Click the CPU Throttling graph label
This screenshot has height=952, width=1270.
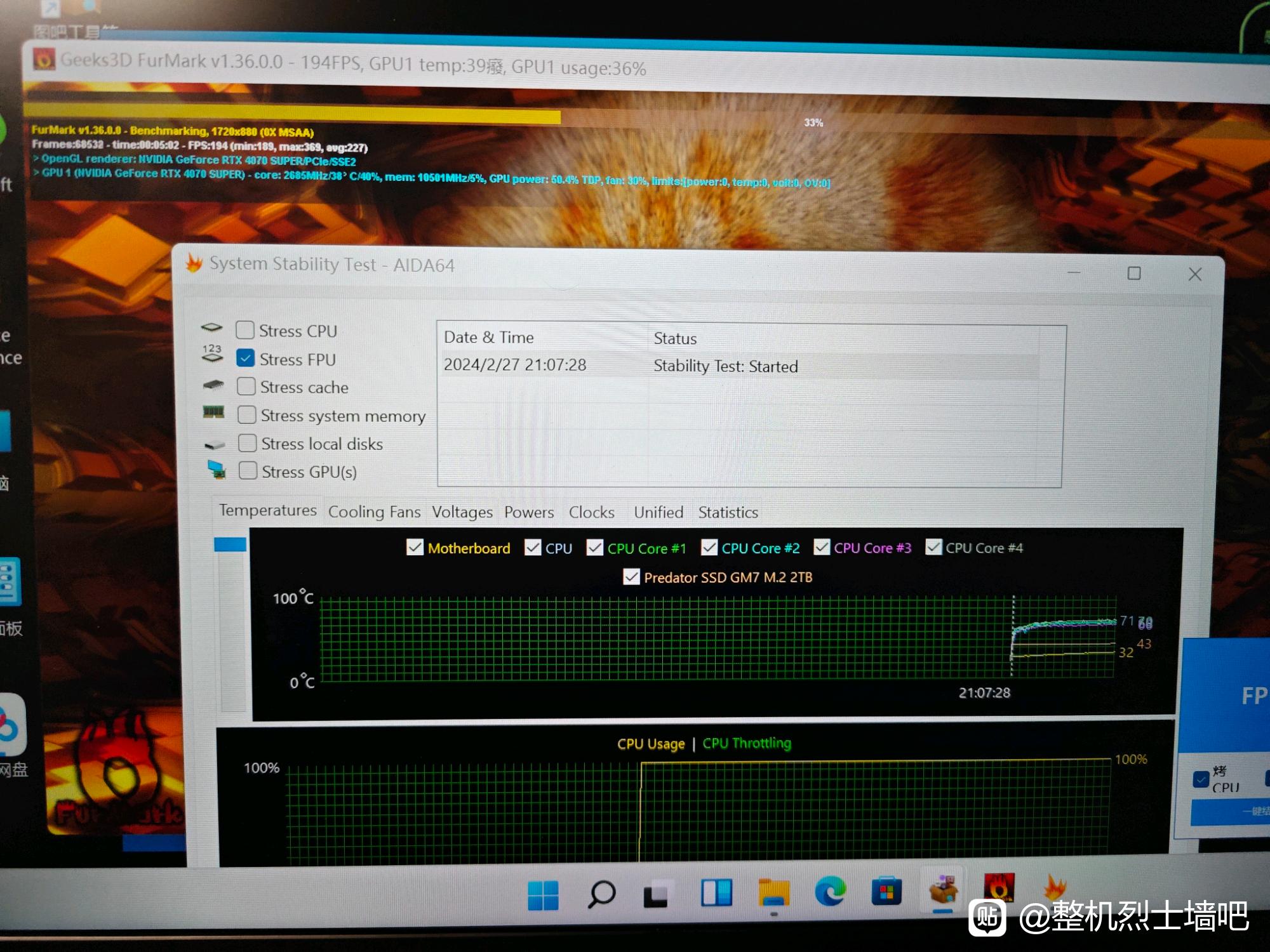[747, 743]
